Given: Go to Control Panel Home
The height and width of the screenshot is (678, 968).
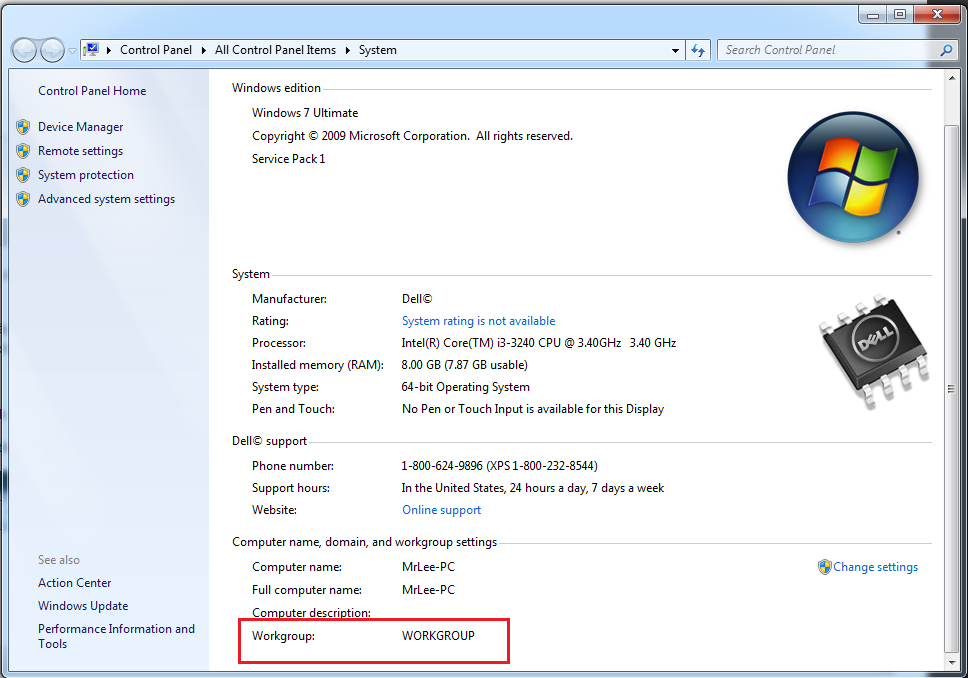Looking at the screenshot, I should (92, 91).
